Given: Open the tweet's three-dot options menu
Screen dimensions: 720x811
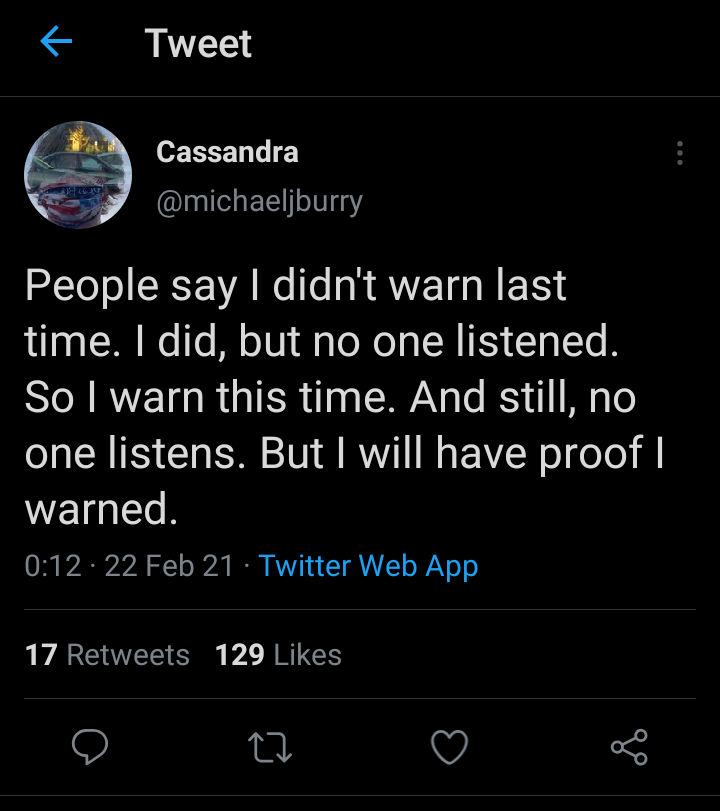Looking at the screenshot, I should [680, 153].
